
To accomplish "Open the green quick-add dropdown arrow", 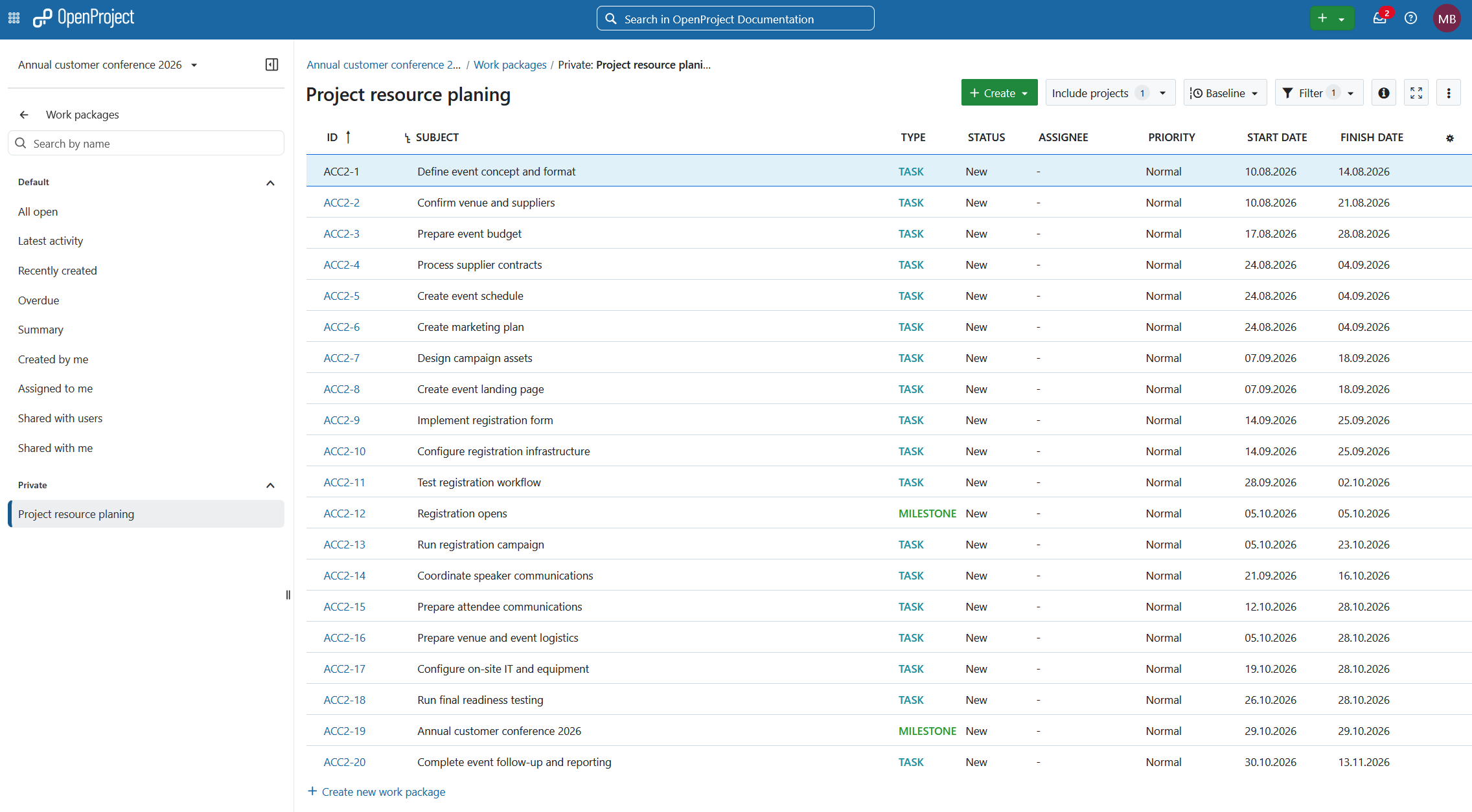I will pos(1342,19).
